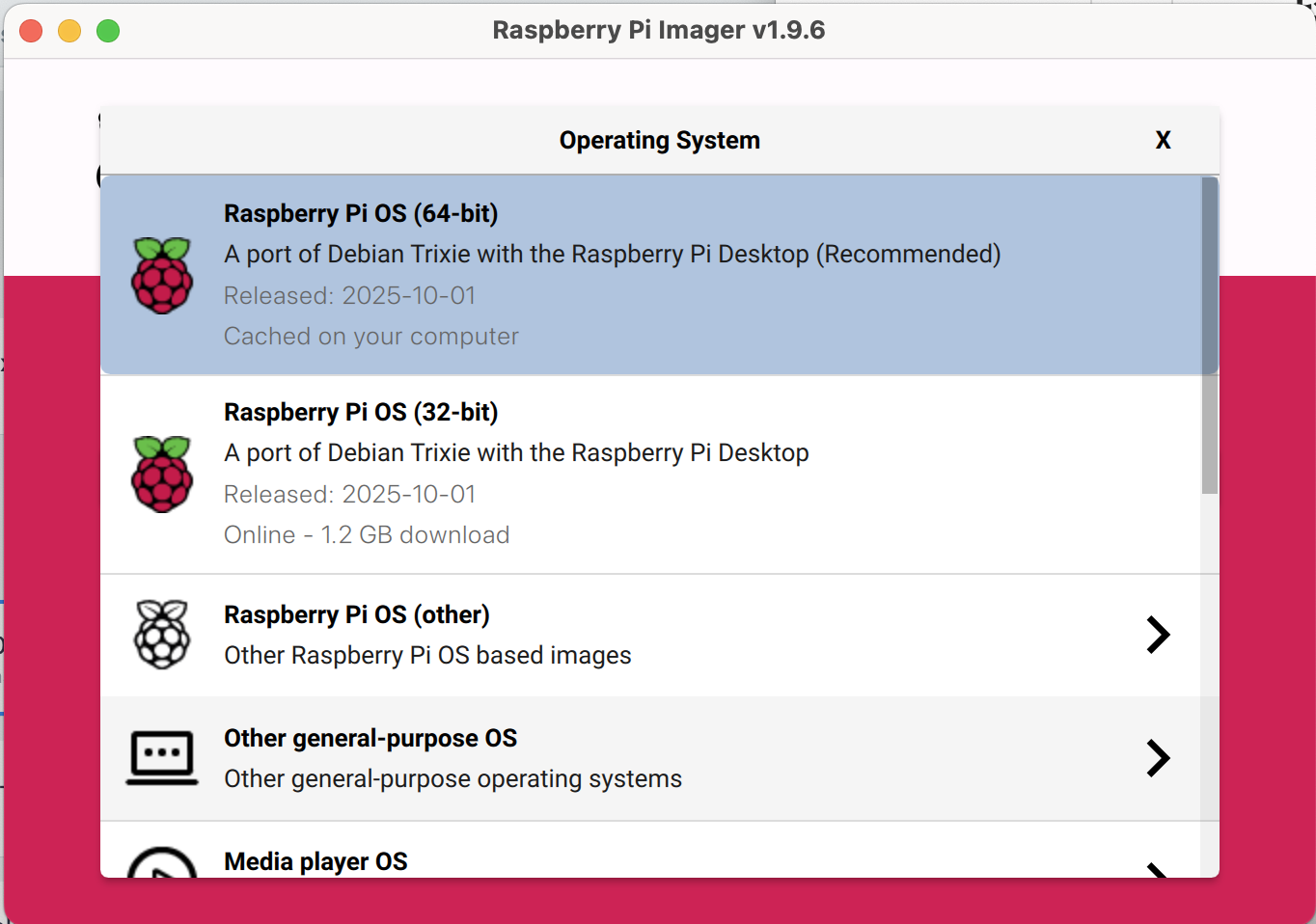Click the Raspberry Pi logo for 64-bit OS
This screenshot has width=1316, height=924.
[x=163, y=275]
